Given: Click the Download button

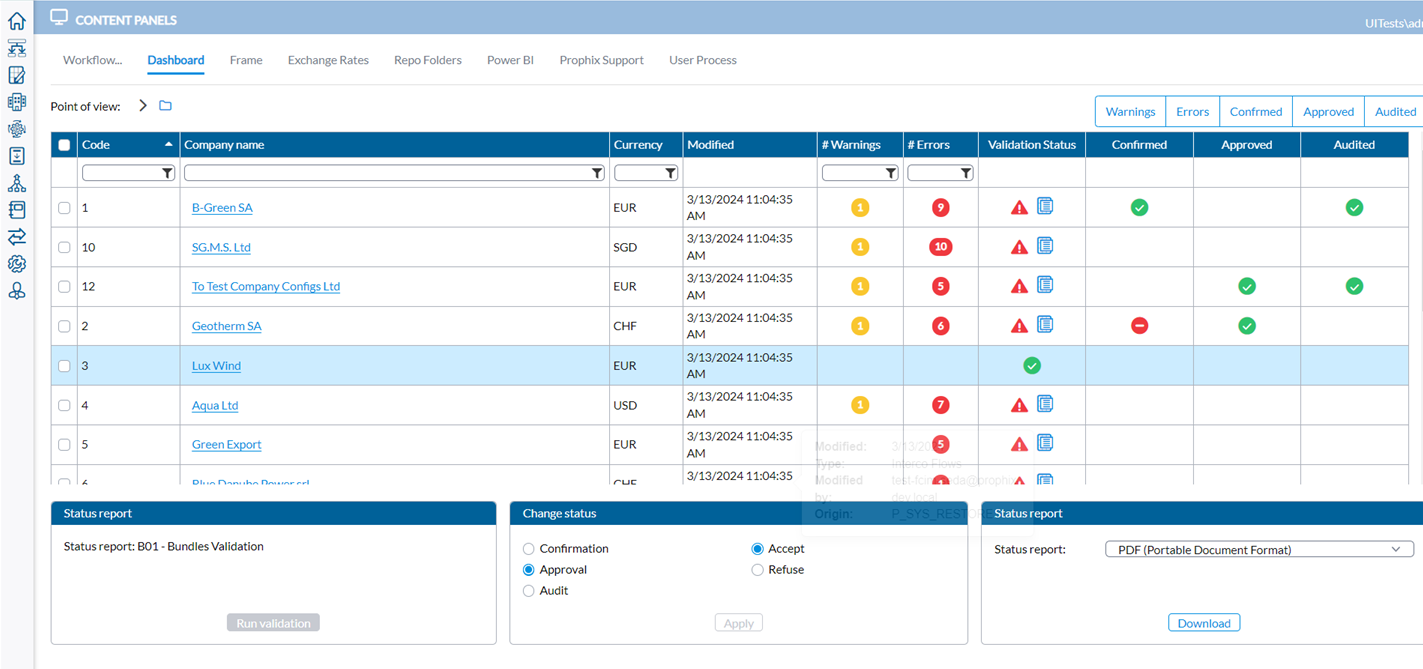Looking at the screenshot, I should click(x=1204, y=623).
